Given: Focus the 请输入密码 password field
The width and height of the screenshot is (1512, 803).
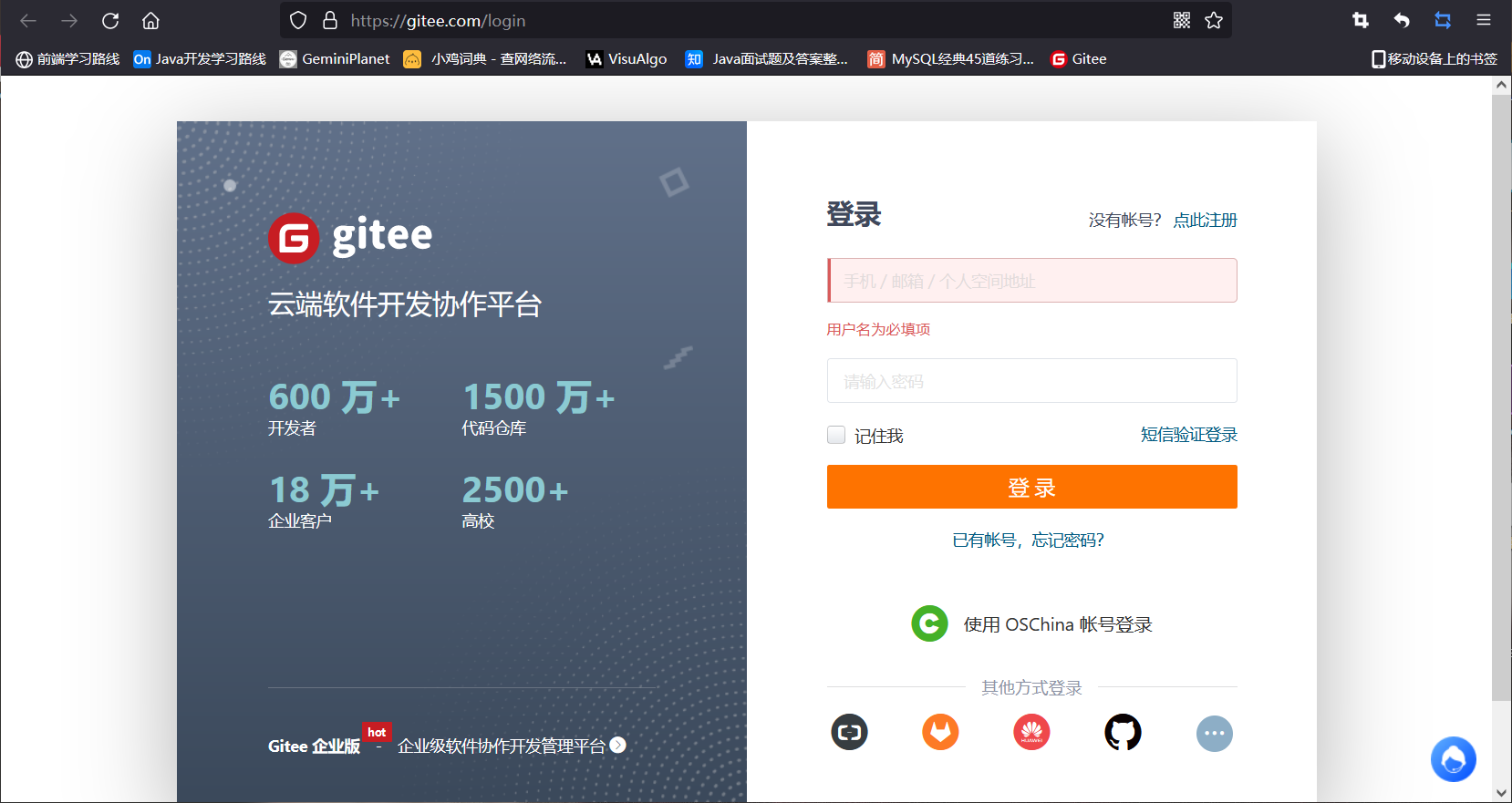Looking at the screenshot, I should [x=1031, y=380].
